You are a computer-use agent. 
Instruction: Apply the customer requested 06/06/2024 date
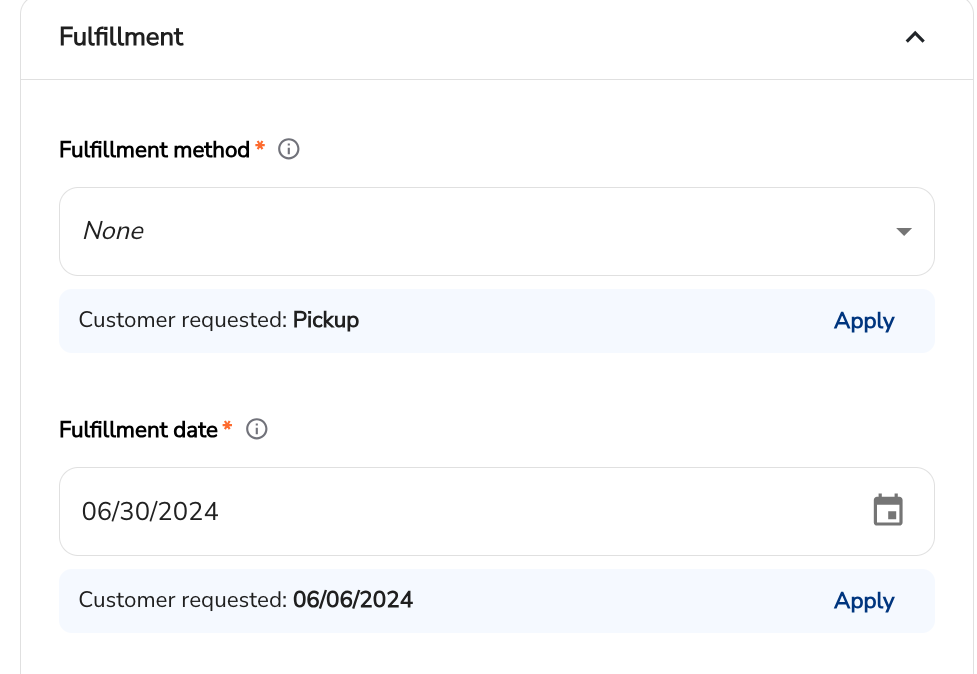pyautogui.click(x=864, y=600)
